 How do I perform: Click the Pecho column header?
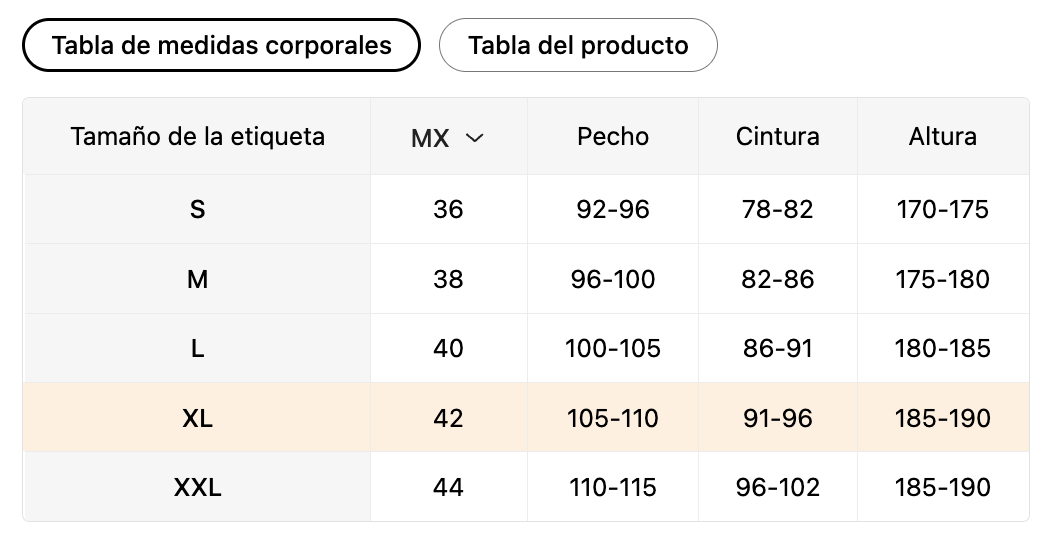click(x=613, y=136)
